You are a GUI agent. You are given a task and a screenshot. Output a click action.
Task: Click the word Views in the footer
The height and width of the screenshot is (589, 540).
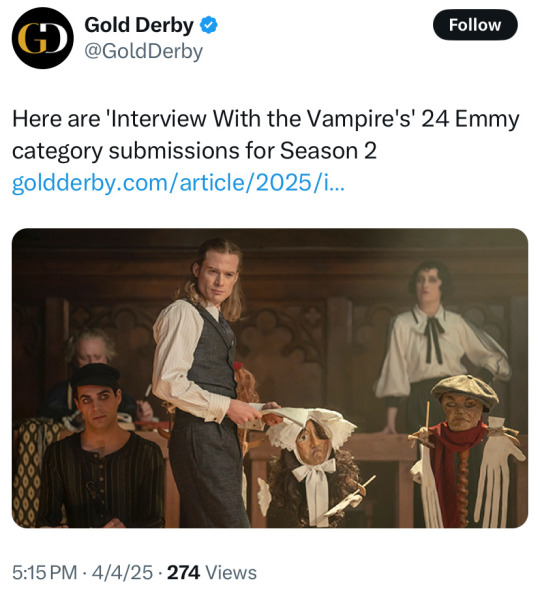click(x=231, y=572)
